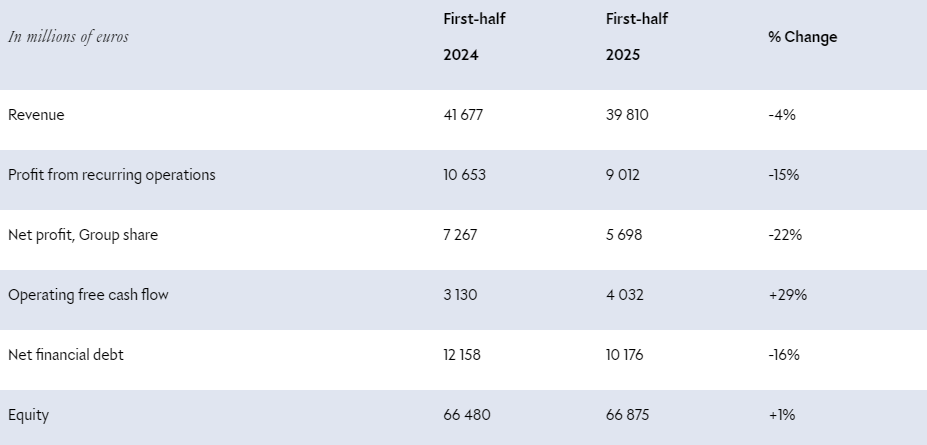Click Profit from recurring operations label
Image resolution: width=927 pixels, height=445 pixels.
coord(111,175)
